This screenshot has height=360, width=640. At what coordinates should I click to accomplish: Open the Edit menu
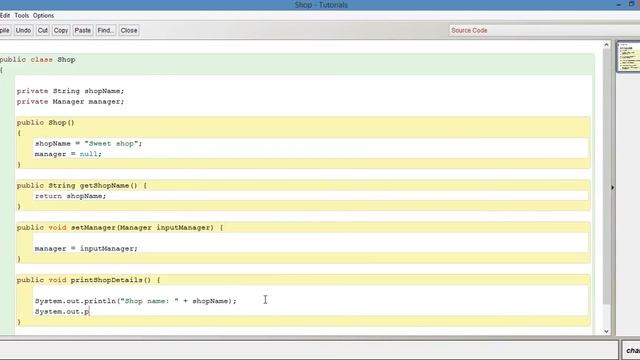[x=4, y=16]
